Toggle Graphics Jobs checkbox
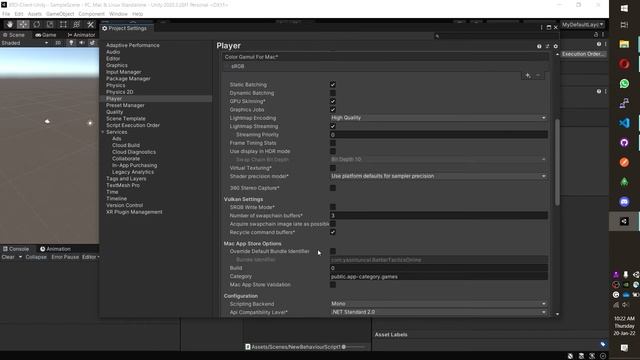Image resolution: width=640 pixels, height=360 pixels. coord(333,109)
